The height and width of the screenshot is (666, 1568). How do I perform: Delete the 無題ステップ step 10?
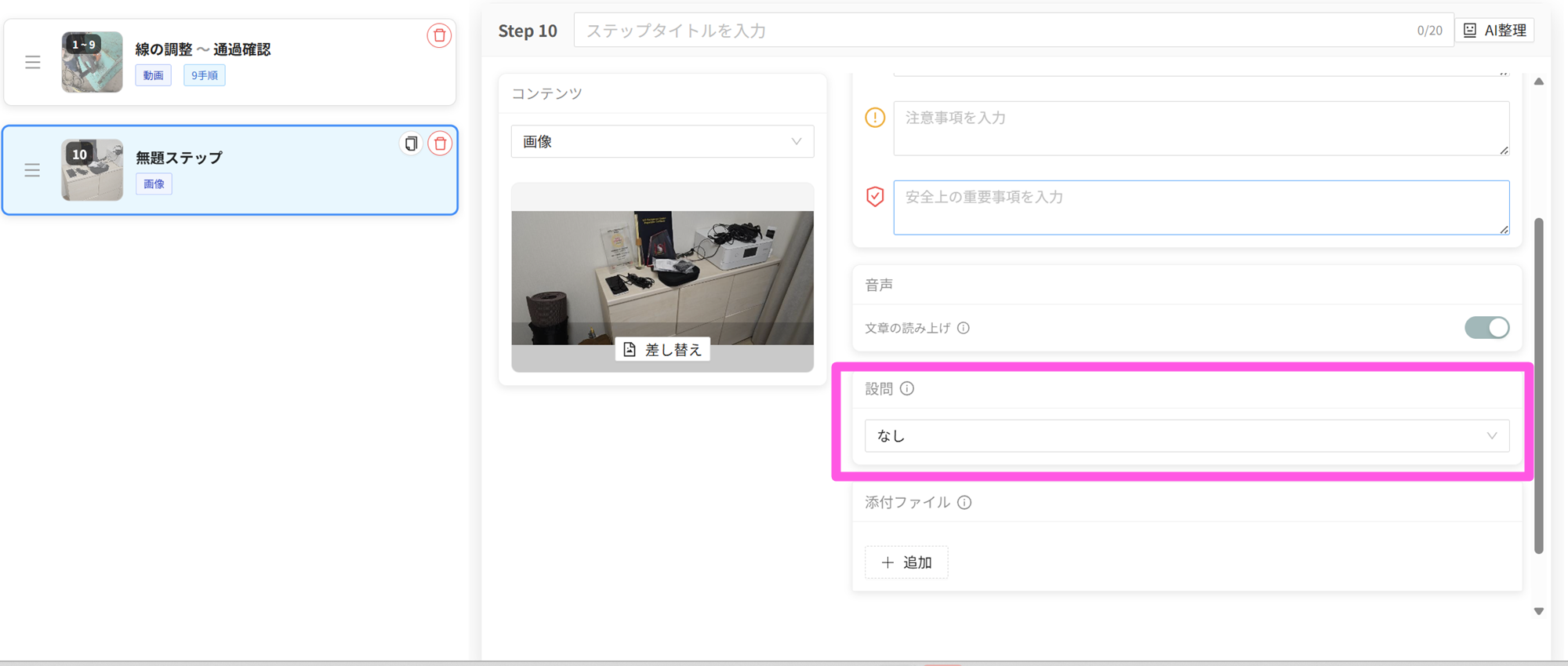click(x=441, y=144)
